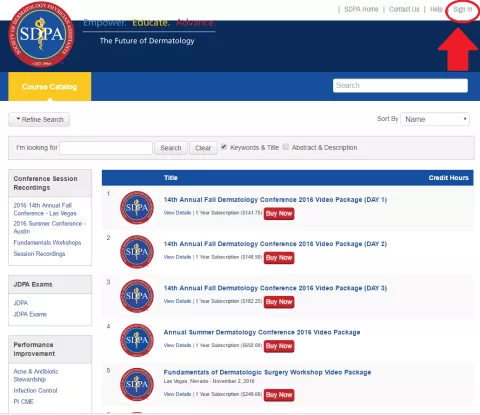Buy Now the Fundamentals Surgery Workshop package
This screenshot has height=415, width=480.
[279, 395]
